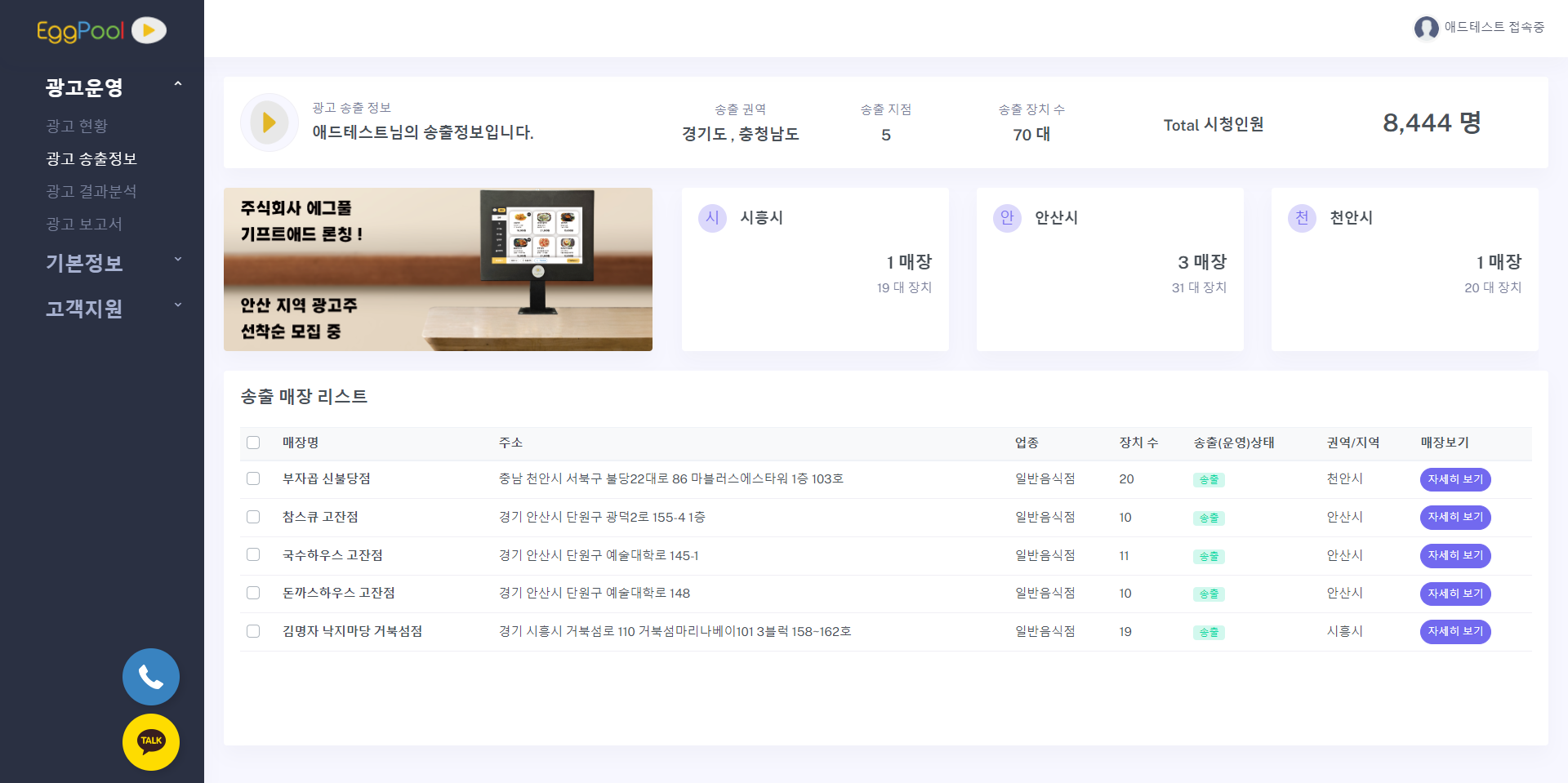The height and width of the screenshot is (783, 1568).
Task: Open the 기프트애드 론칭 banner image
Action: coord(438,269)
